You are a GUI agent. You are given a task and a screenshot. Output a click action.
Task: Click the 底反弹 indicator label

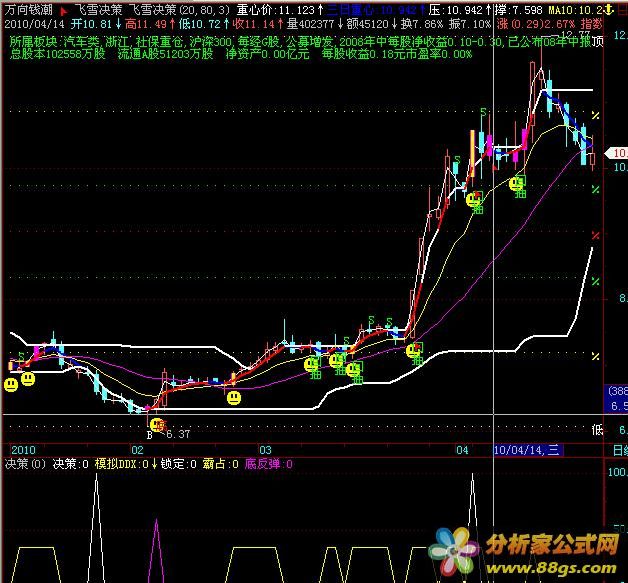[x=263, y=464]
